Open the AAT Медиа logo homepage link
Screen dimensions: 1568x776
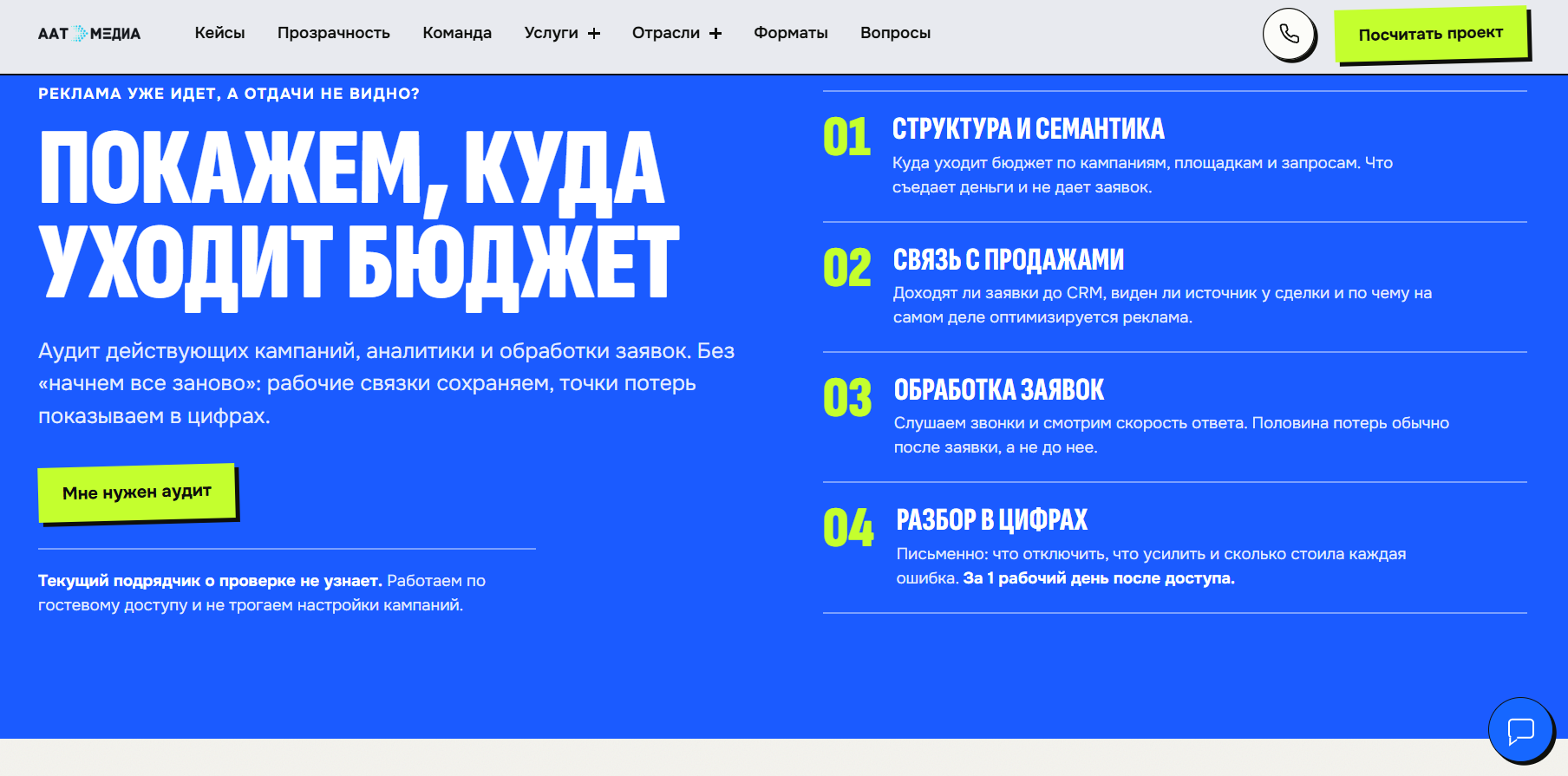89,34
